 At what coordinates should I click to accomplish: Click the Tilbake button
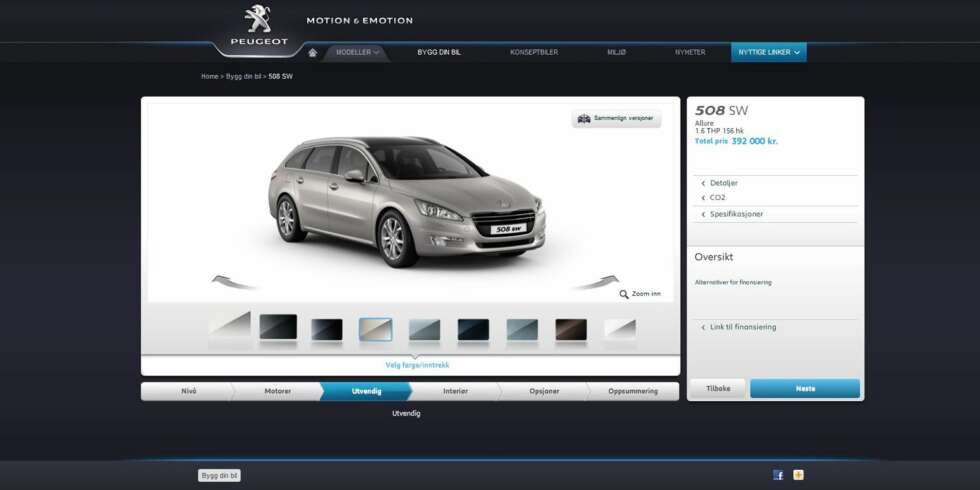pyautogui.click(x=718, y=388)
